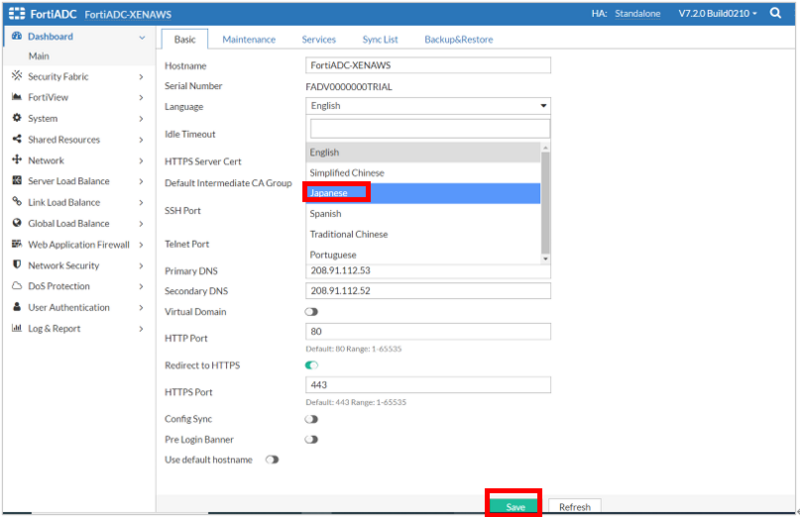The width and height of the screenshot is (800, 517).
Task: Open the Sync List tab
Action: [380, 39]
